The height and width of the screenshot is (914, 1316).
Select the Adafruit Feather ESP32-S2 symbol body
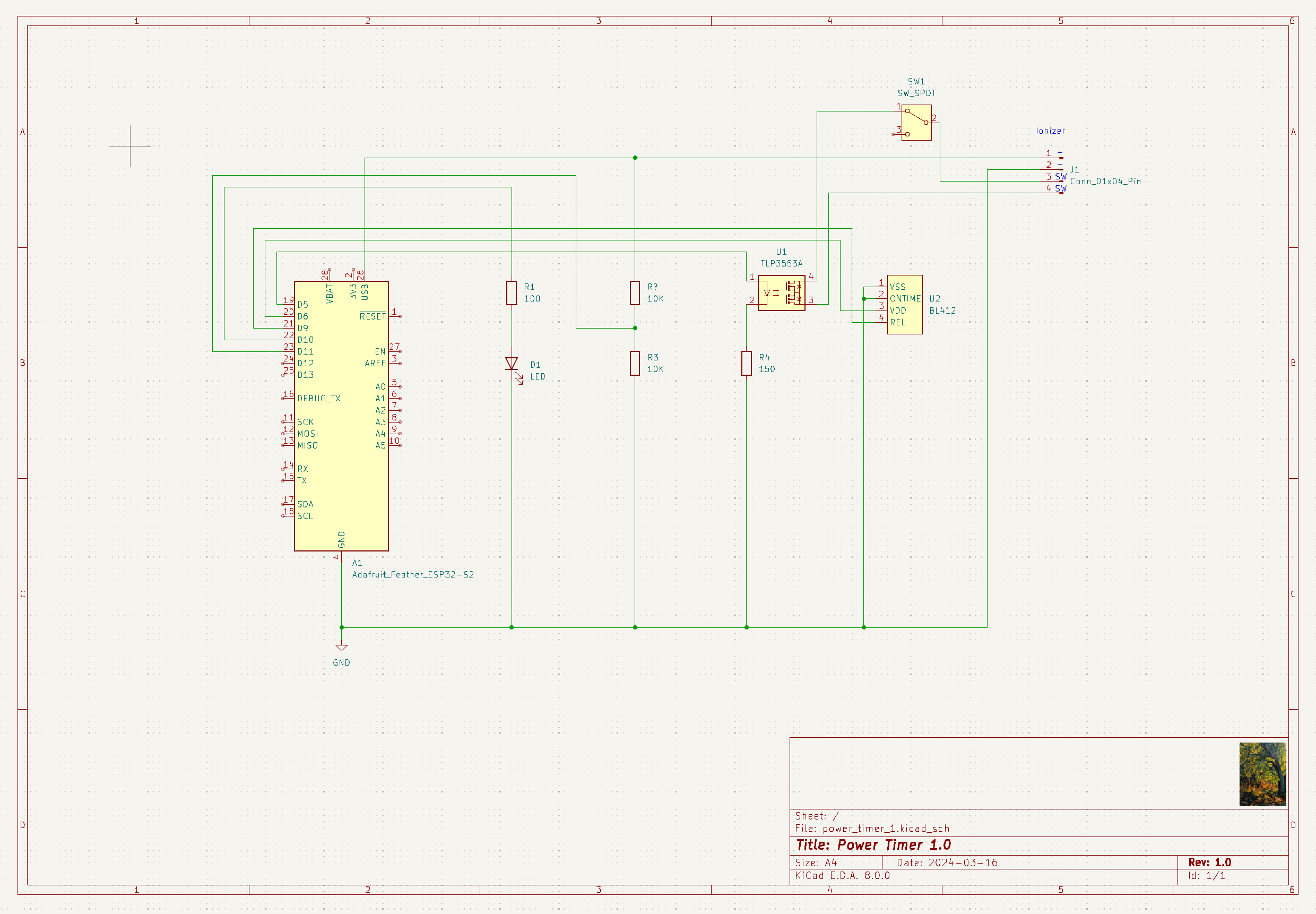tap(341, 416)
